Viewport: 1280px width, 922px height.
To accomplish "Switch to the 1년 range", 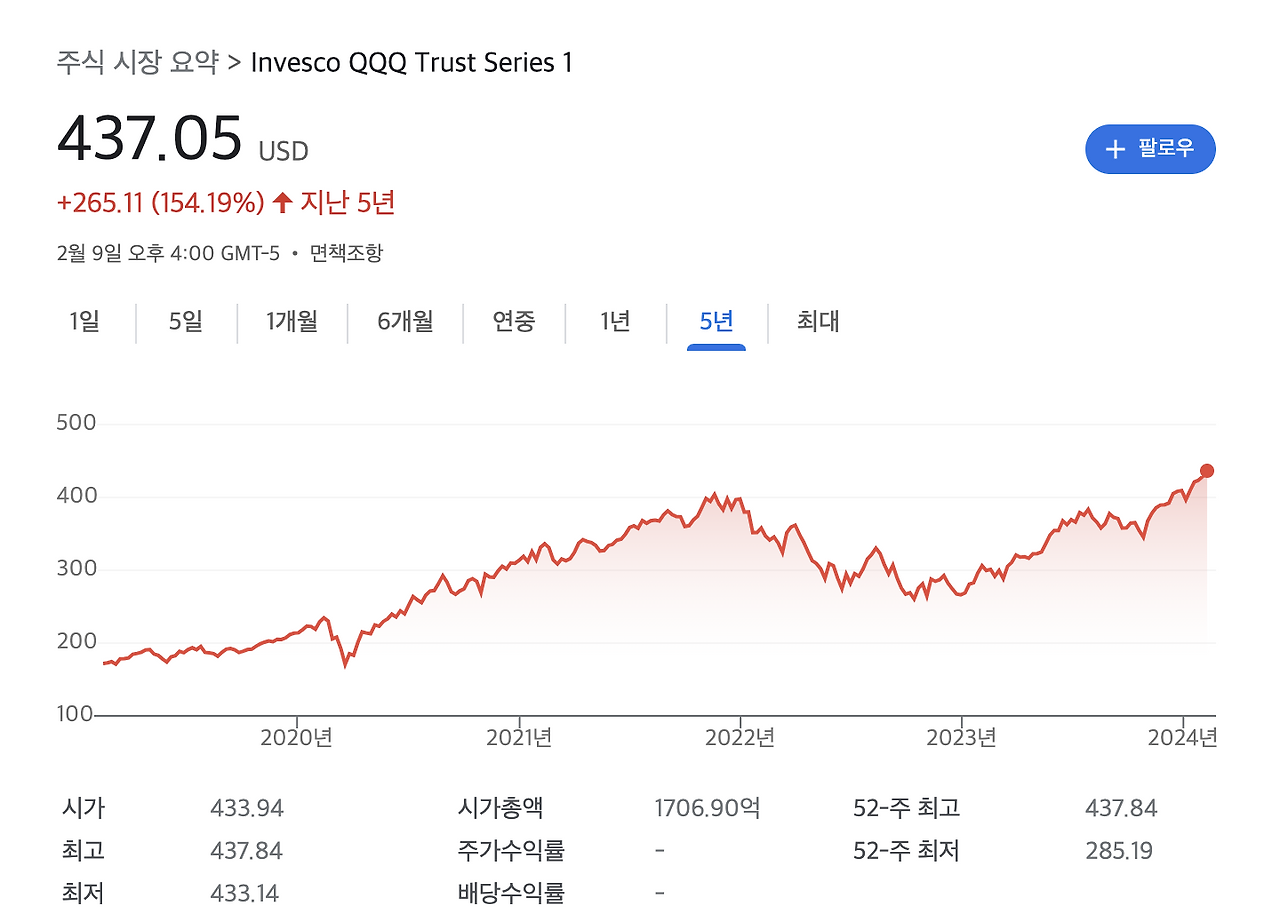I will click(614, 322).
